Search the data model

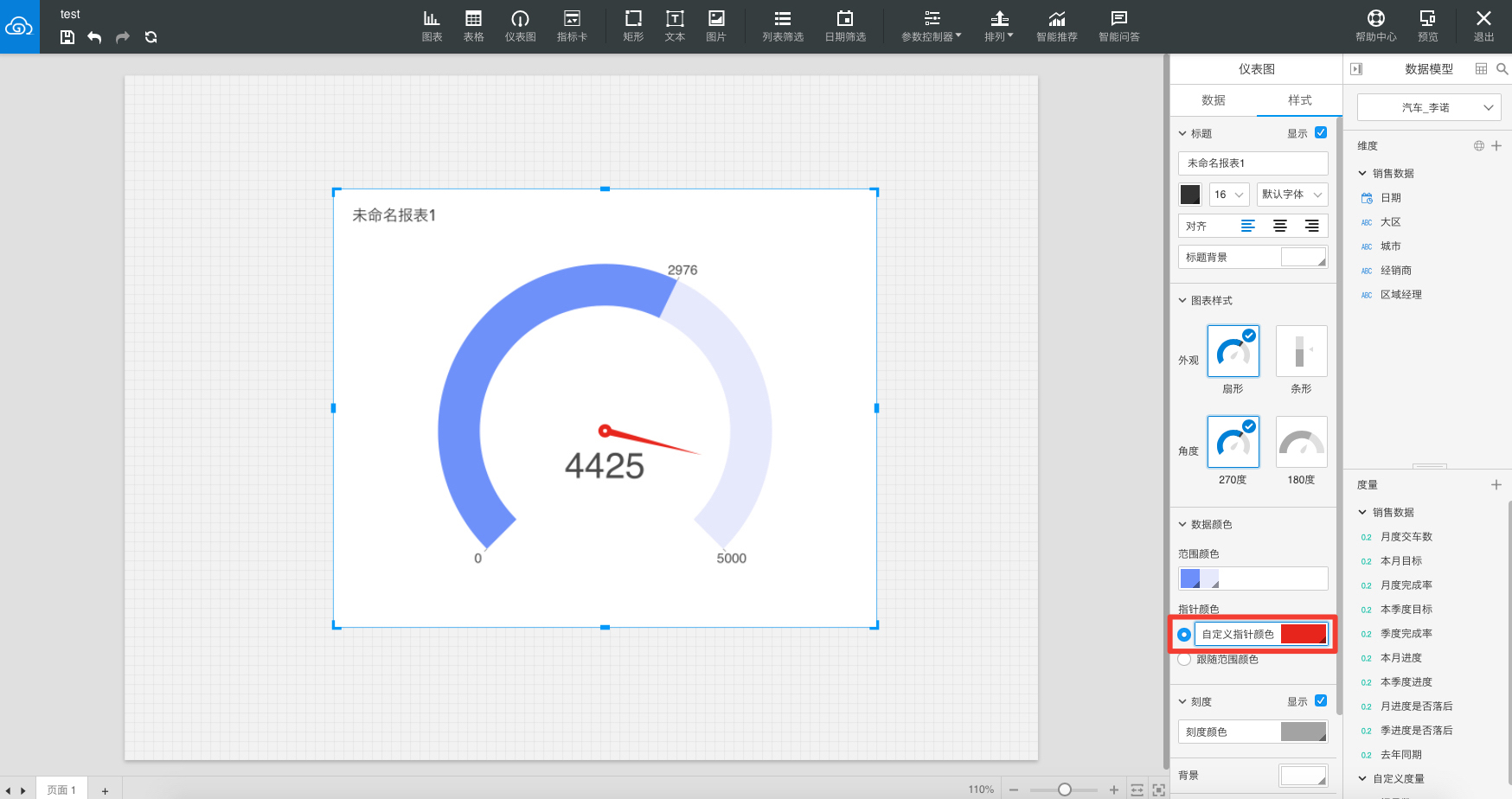[x=1502, y=68]
